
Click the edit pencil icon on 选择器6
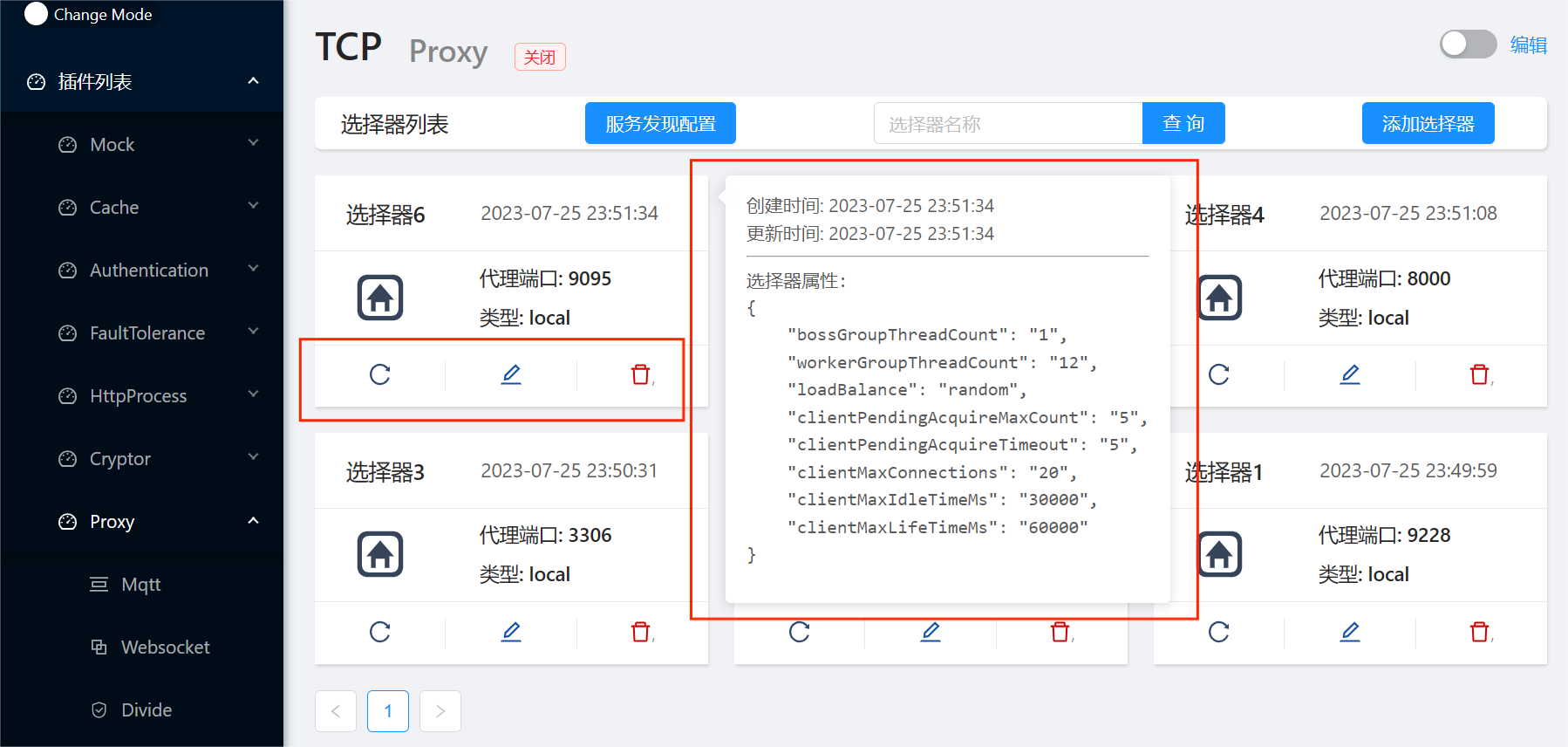point(511,375)
